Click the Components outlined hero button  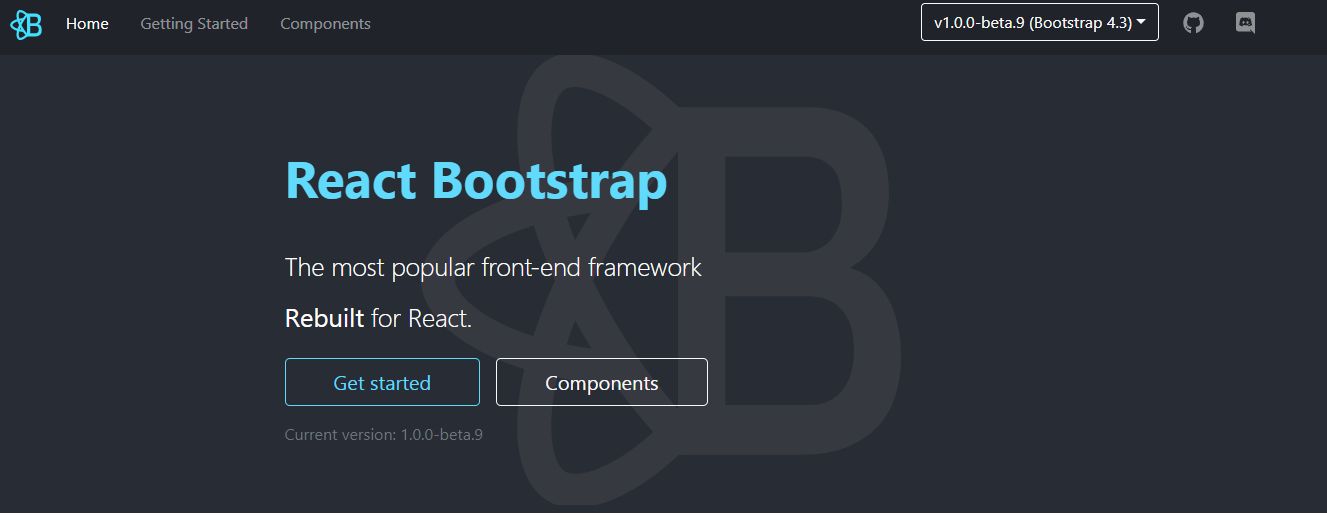point(602,382)
